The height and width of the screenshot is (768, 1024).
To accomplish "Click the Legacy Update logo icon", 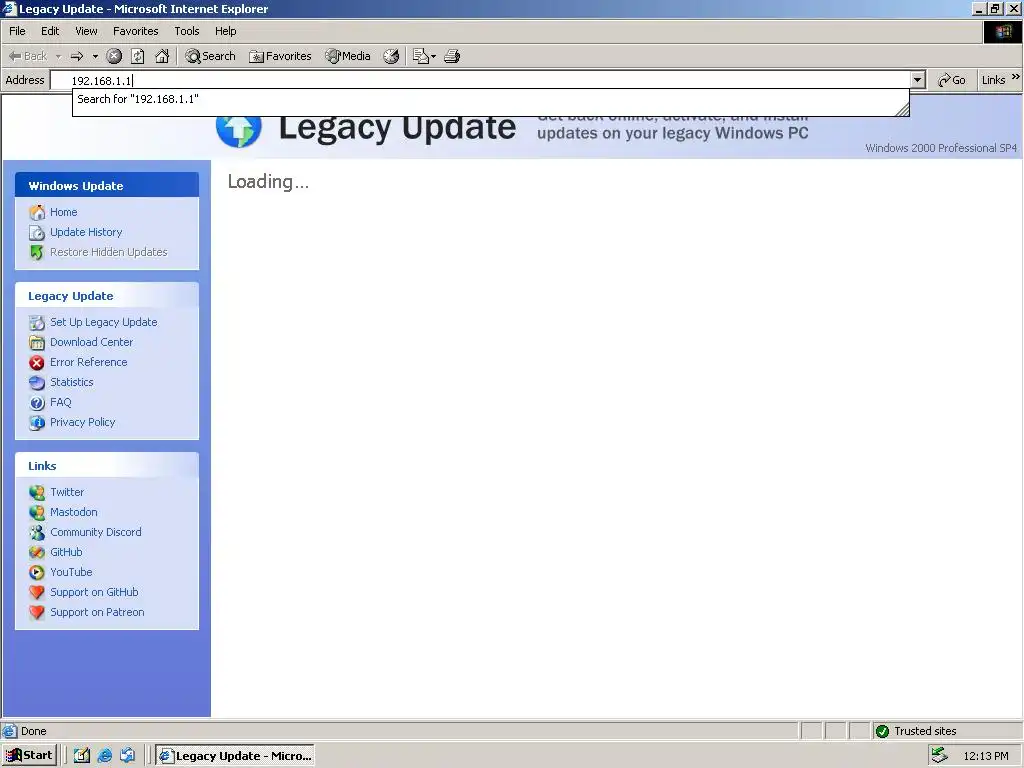I will (x=238, y=131).
